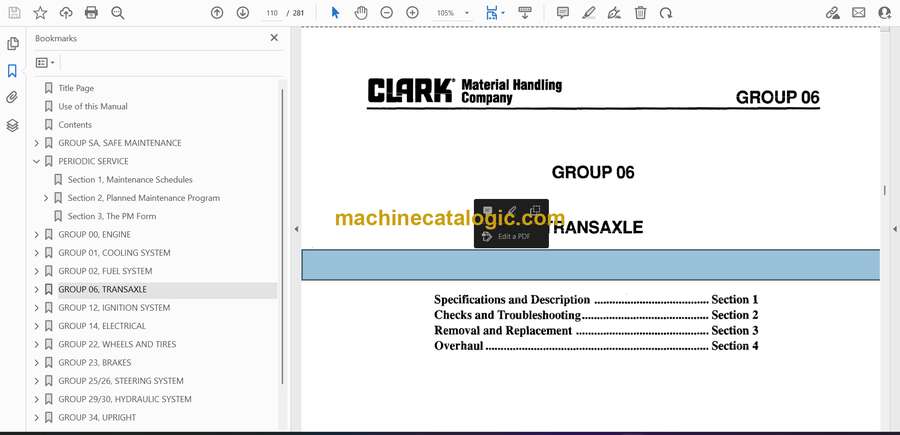Screen dimensions: 900x435
Task: Click Overhaul Section 4 line
Action: tap(596, 346)
